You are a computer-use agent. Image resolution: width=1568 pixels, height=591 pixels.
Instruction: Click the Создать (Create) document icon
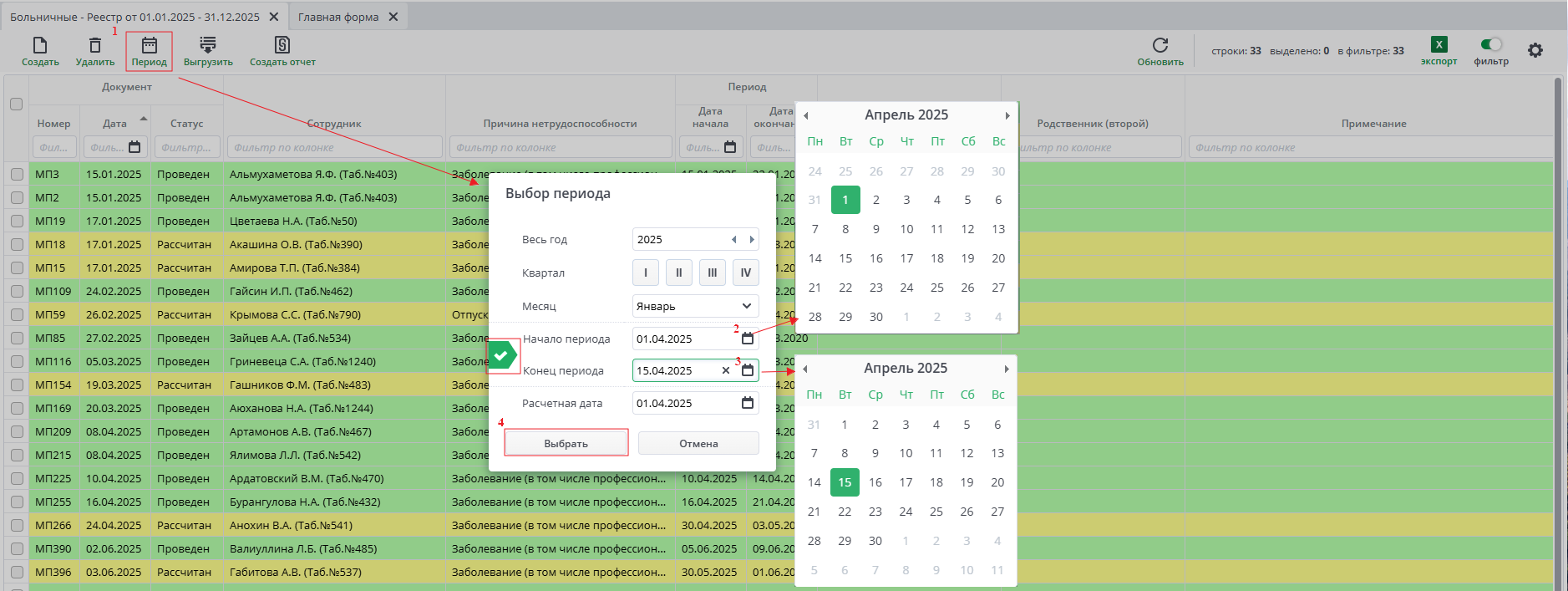(x=39, y=46)
